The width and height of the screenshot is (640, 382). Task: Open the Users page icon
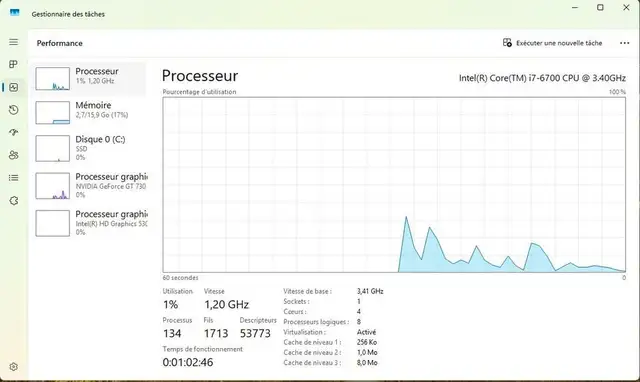coord(13,155)
